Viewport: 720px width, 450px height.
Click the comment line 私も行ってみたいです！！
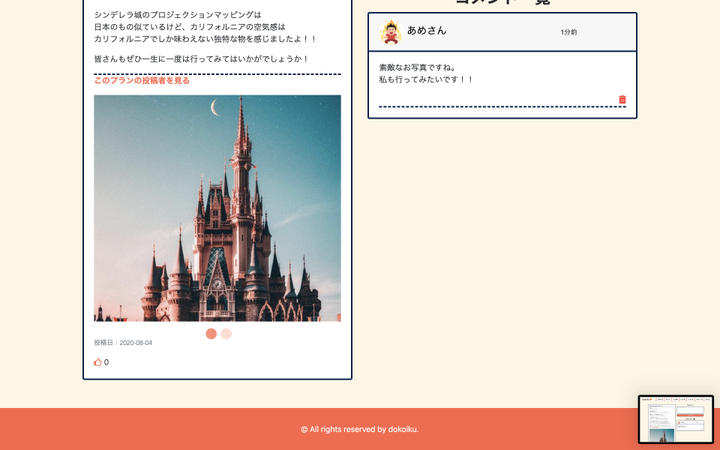point(426,79)
